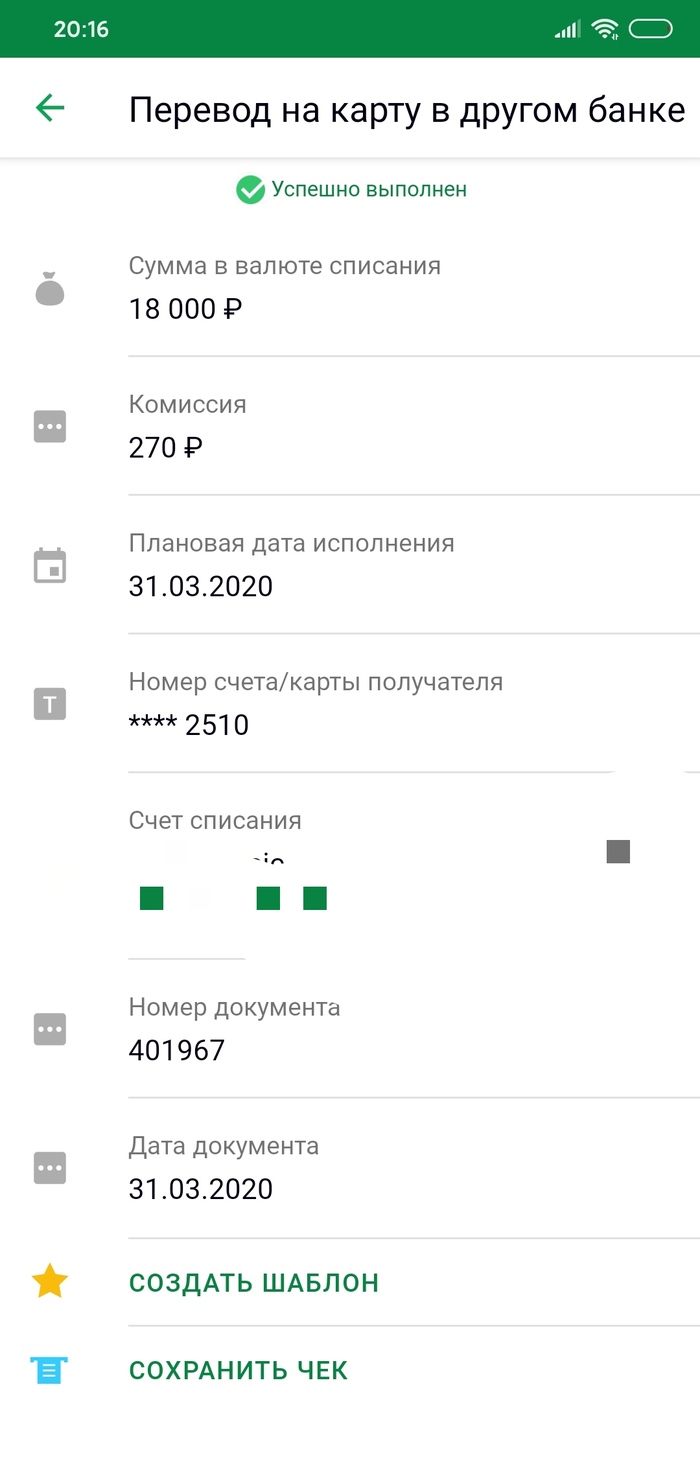Tap the calendar icon beside planned date
The height and width of the screenshot is (1457, 700).
click(x=50, y=565)
